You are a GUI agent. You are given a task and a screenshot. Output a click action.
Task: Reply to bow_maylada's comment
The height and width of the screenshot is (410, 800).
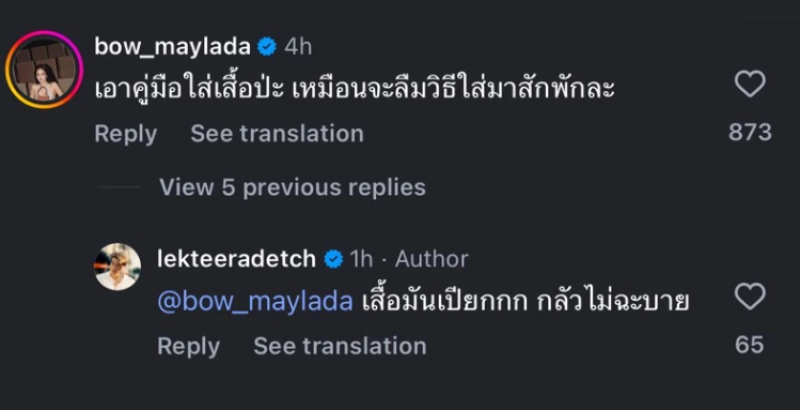click(125, 133)
